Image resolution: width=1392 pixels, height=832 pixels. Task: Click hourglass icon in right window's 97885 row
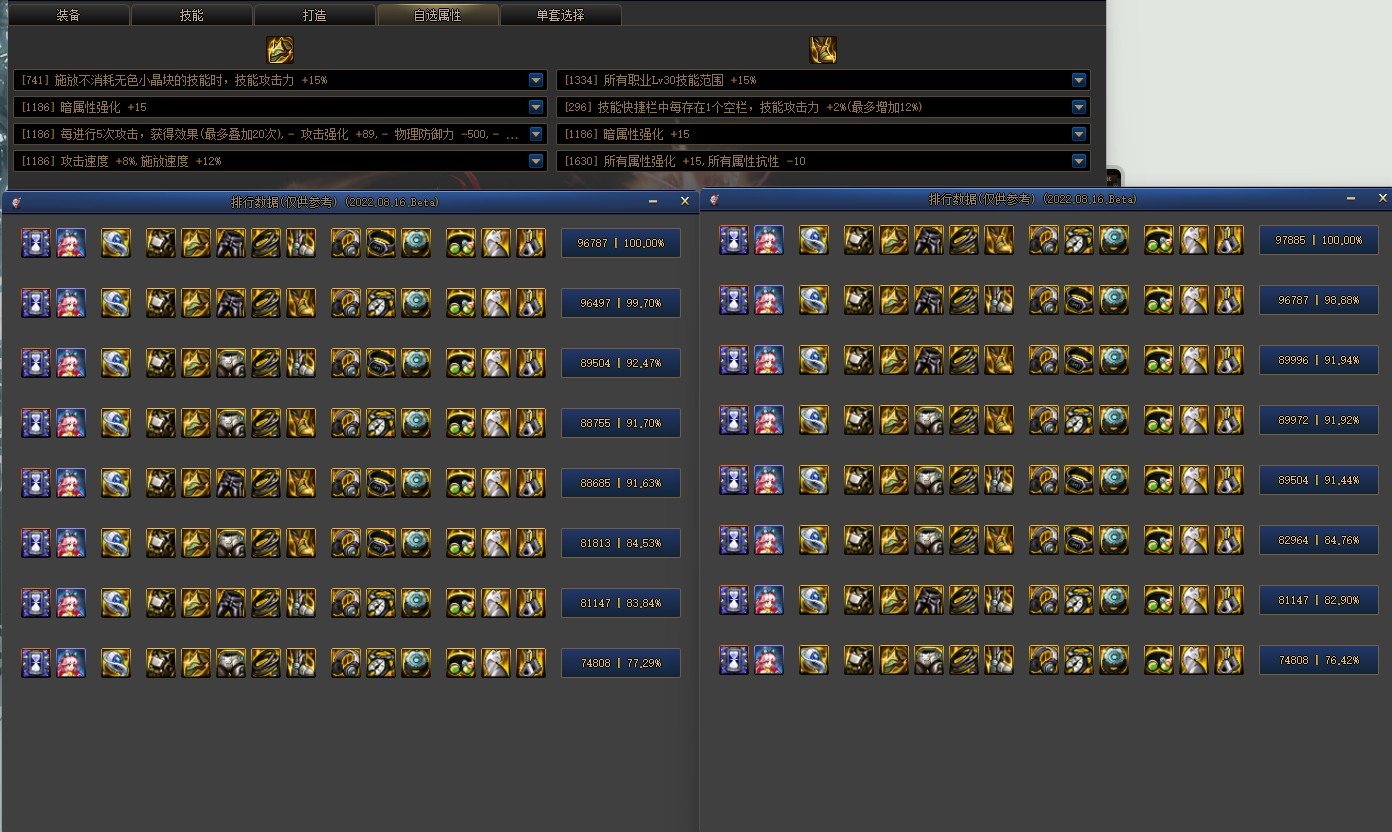(734, 240)
